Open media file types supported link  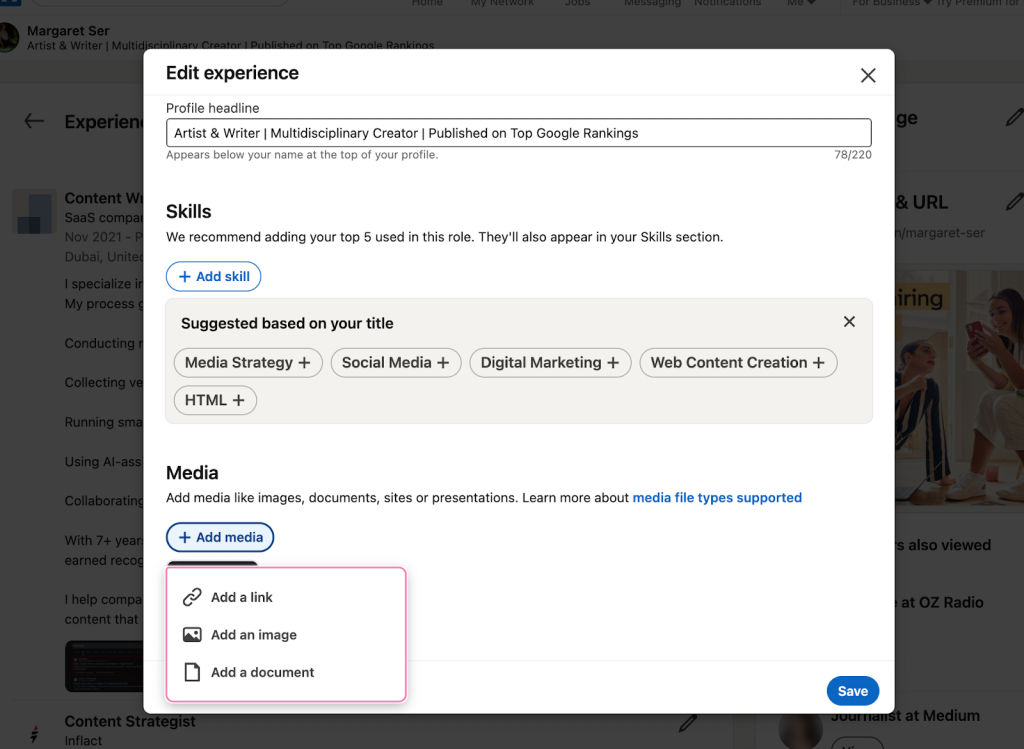(717, 497)
